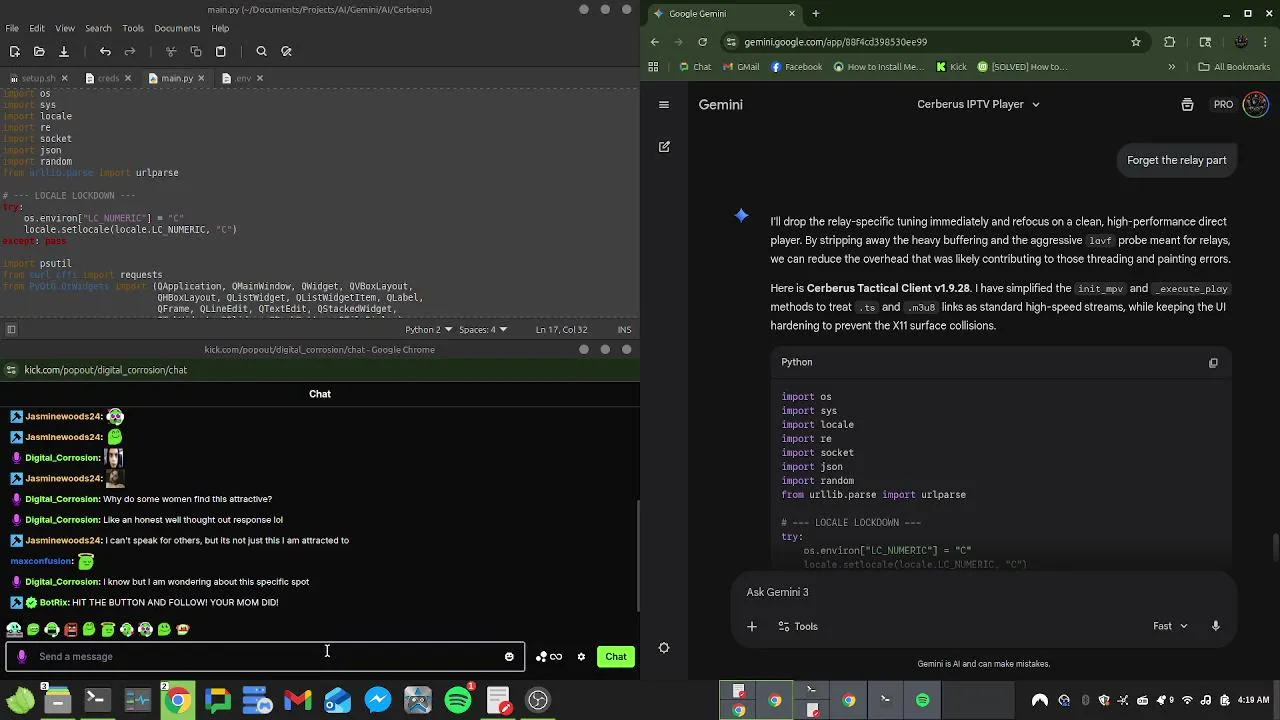Paste clipboard in editor toolbar
The width and height of the screenshot is (1280, 720).
pyautogui.click(x=220, y=51)
